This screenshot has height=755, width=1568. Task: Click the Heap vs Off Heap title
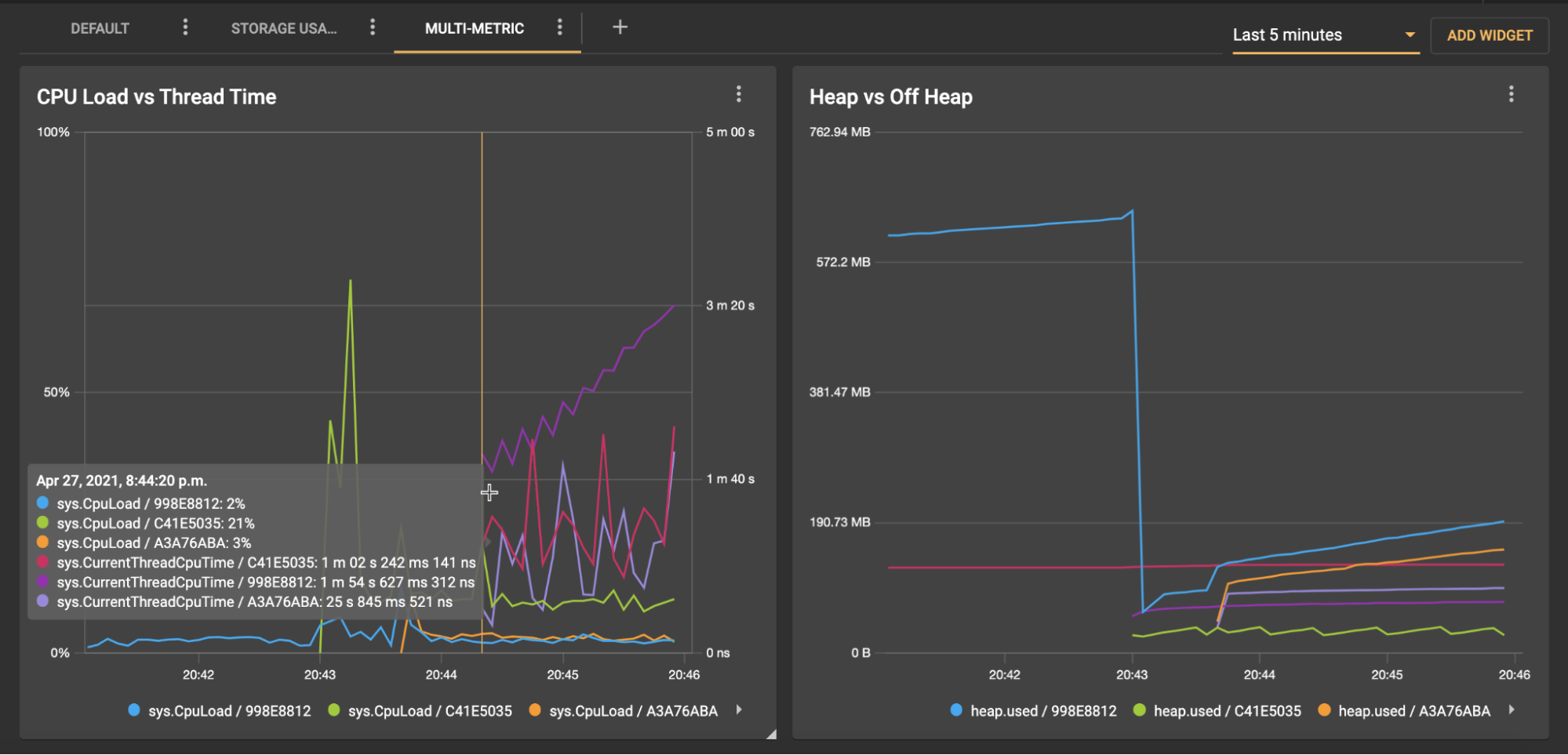tap(890, 96)
